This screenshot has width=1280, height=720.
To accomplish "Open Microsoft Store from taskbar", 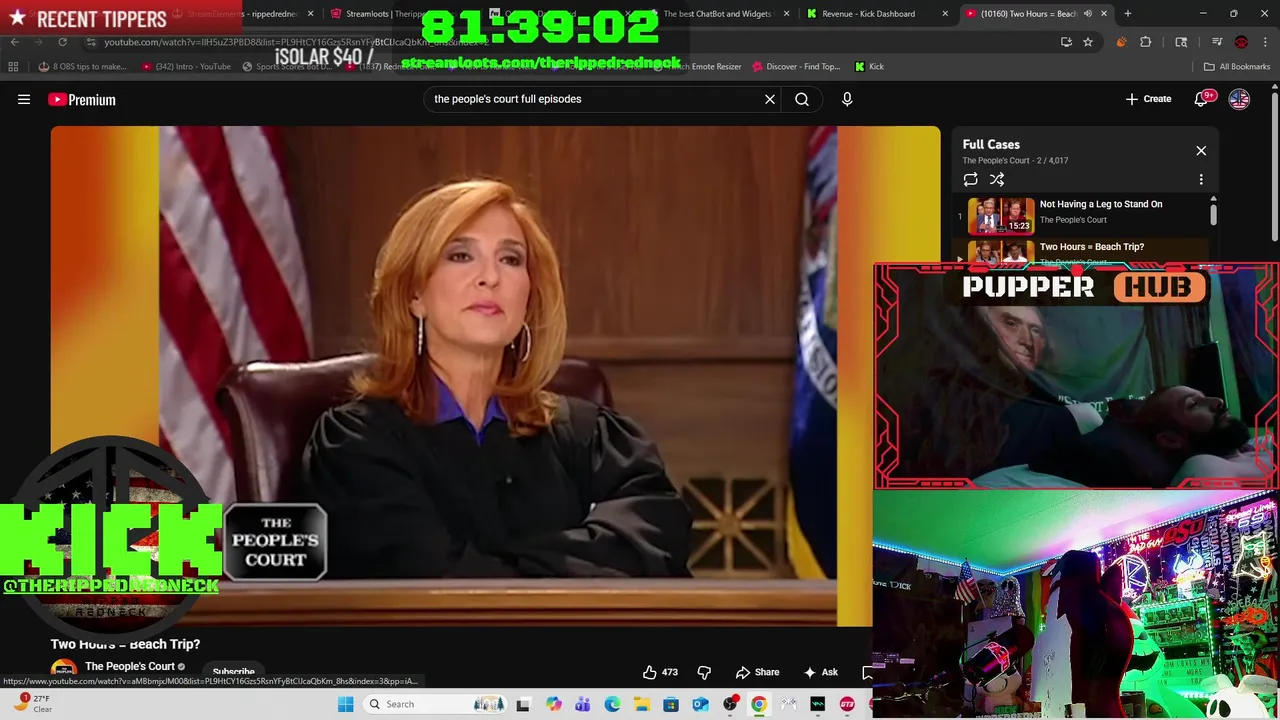I will click(x=671, y=704).
